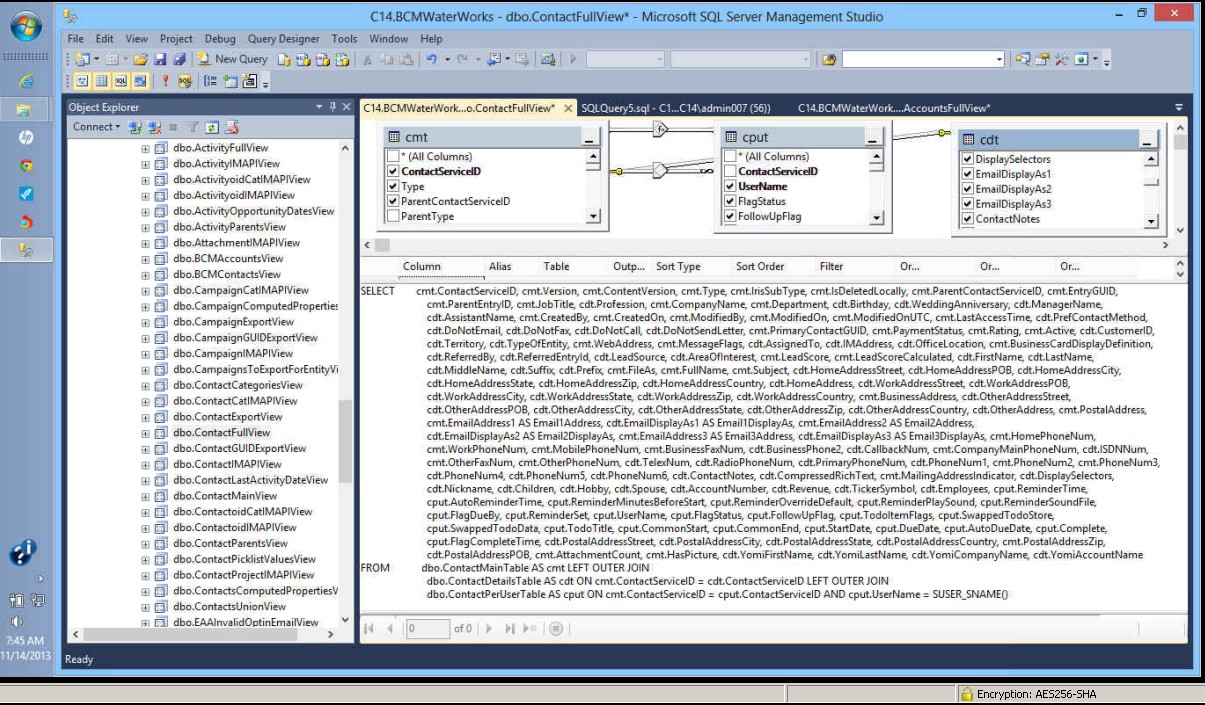Click the Add Group By icon
1205x705 pixels.
tap(208, 81)
